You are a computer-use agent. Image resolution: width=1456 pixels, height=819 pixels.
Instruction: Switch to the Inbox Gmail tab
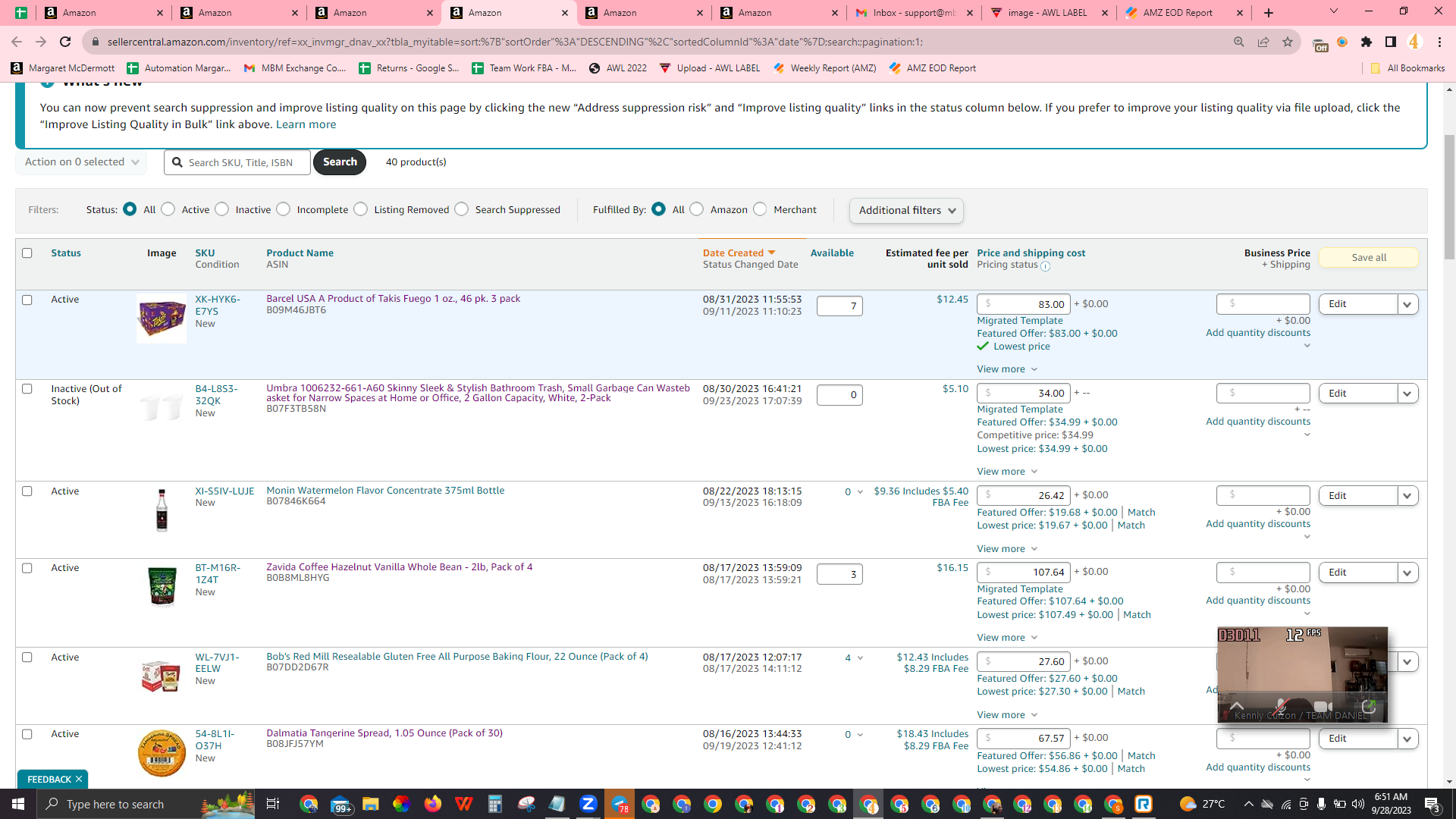pyautogui.click(x=914, y=13)
